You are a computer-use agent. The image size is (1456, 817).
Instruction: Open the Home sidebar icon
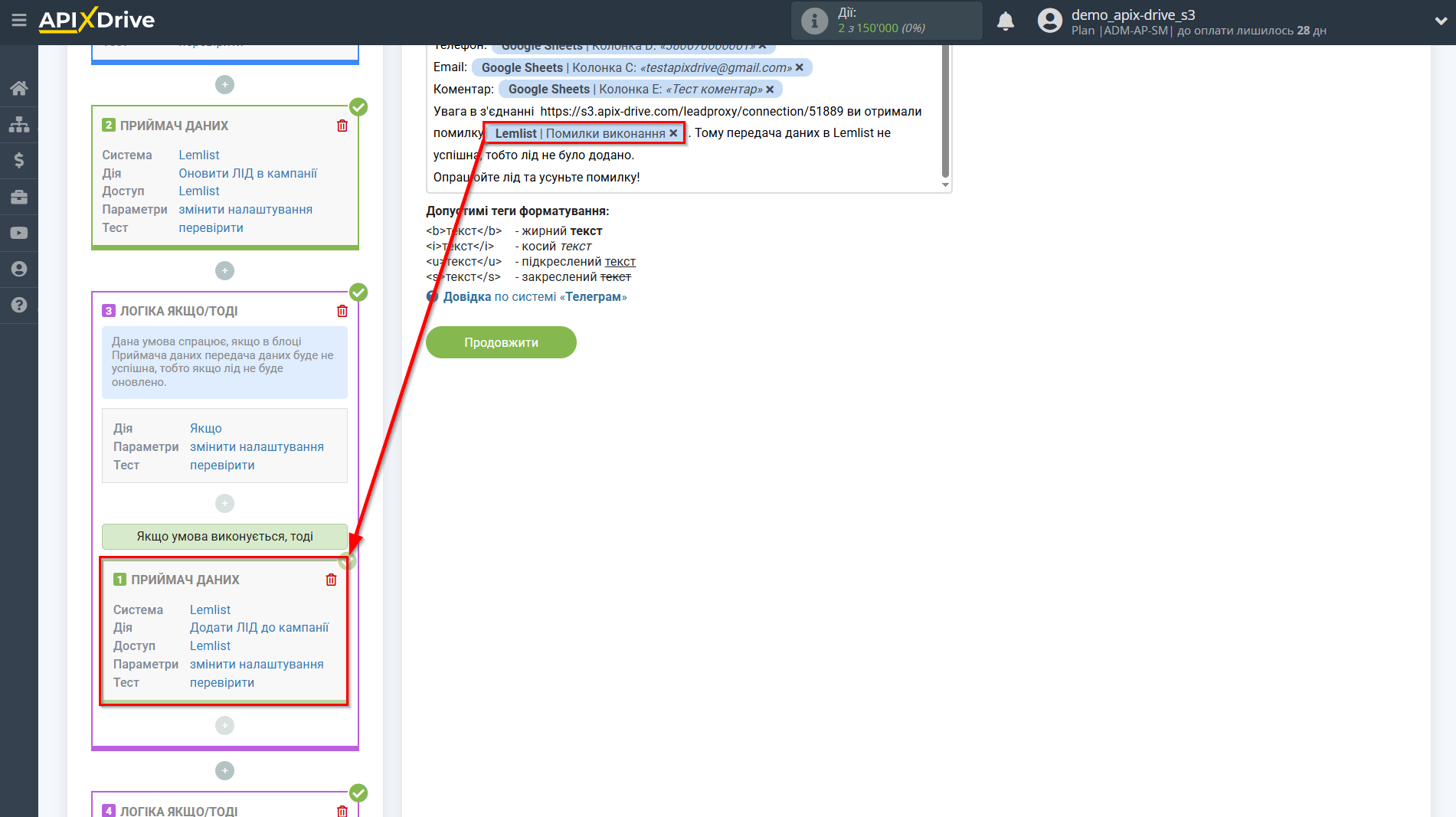[x=19, y=88]
